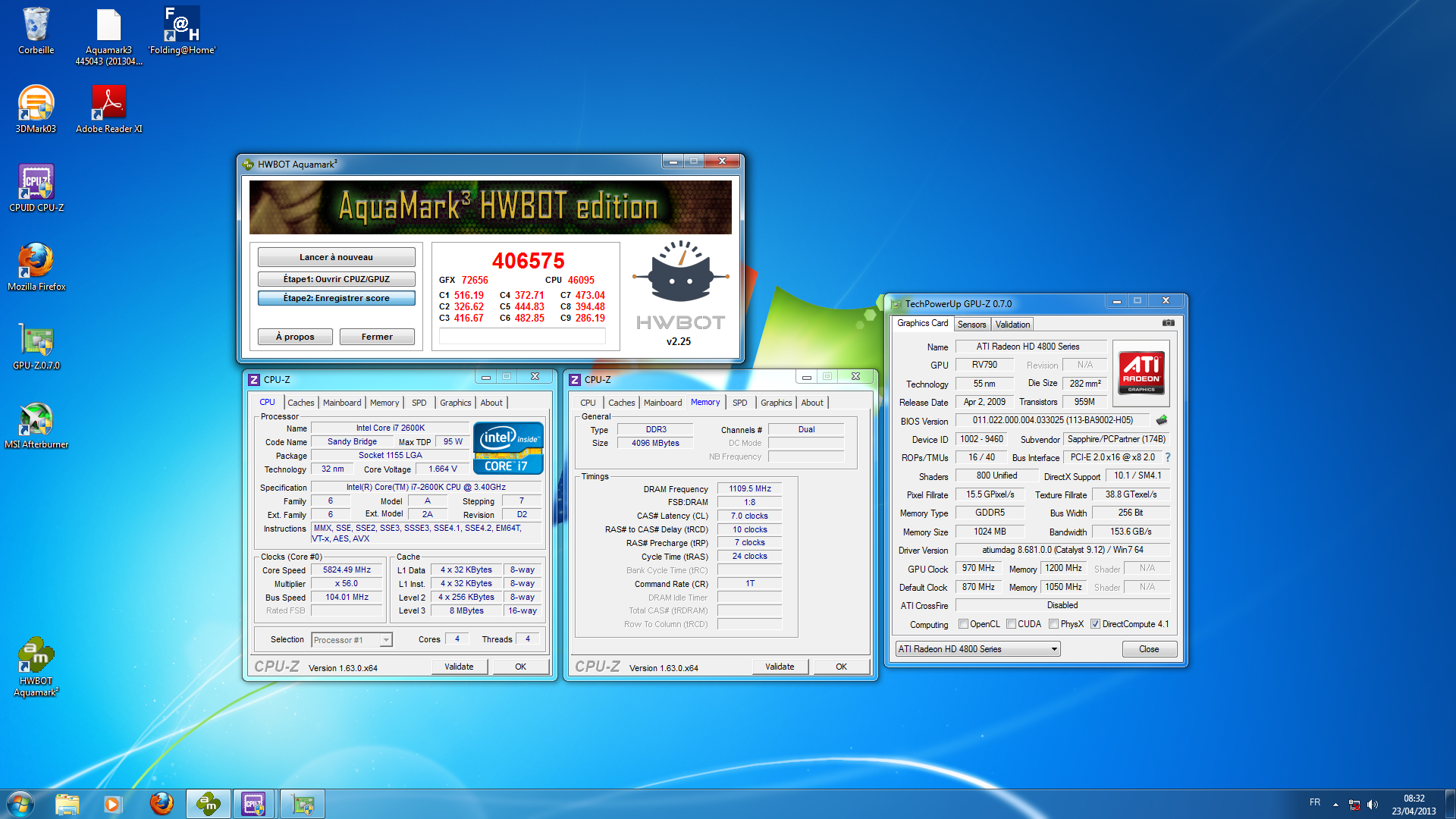Open the HWBOT Aquamark3 desktop shortcut

pos(36,667)
